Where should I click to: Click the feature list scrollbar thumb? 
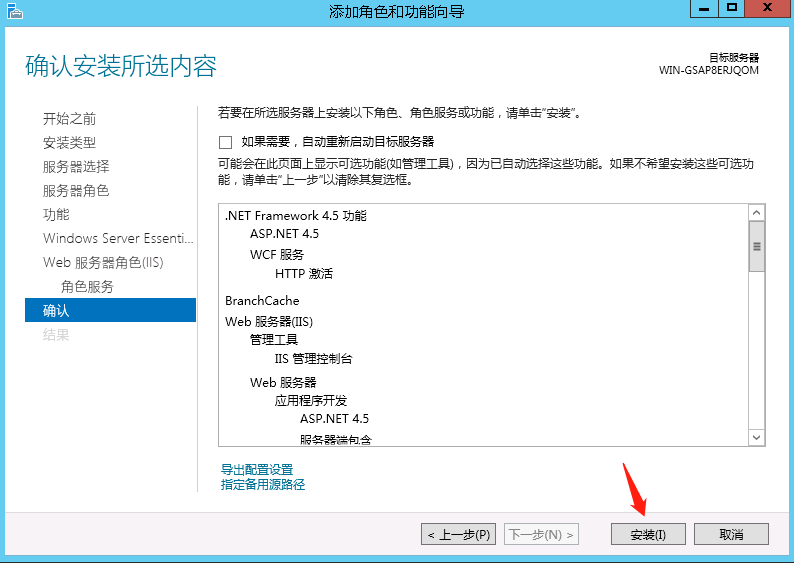point(757,247)
